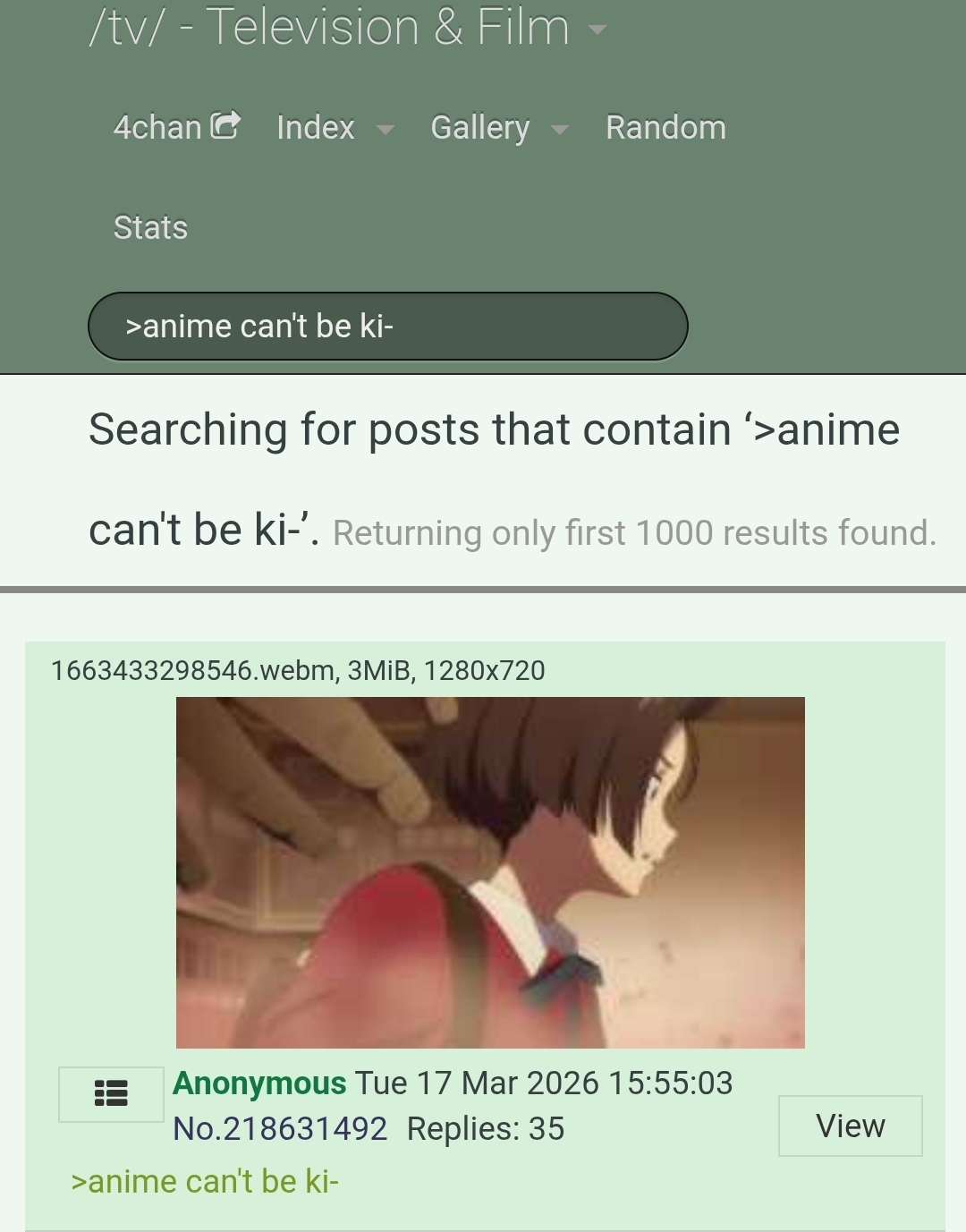Click the Replies: 35 counter
This screenshot has height=1232, width=966.
click(486, 1128)
